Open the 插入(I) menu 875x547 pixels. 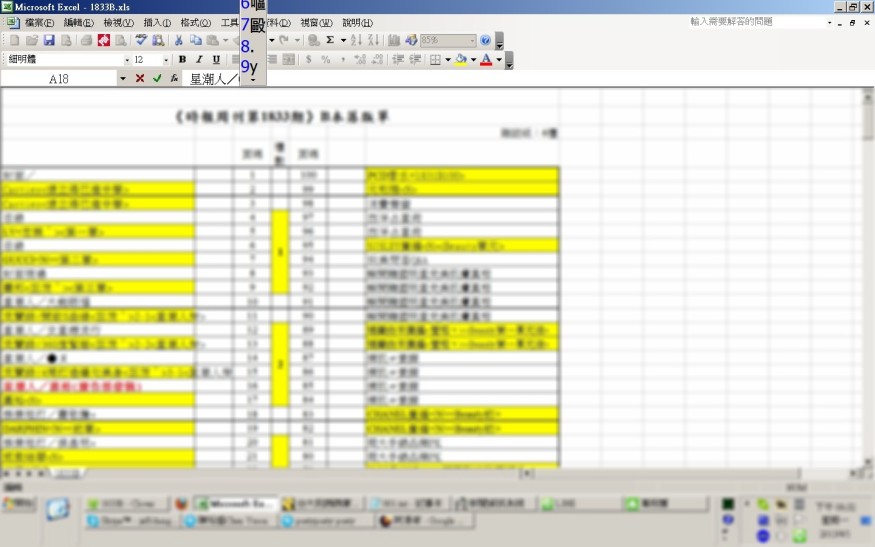pos(157,23)
